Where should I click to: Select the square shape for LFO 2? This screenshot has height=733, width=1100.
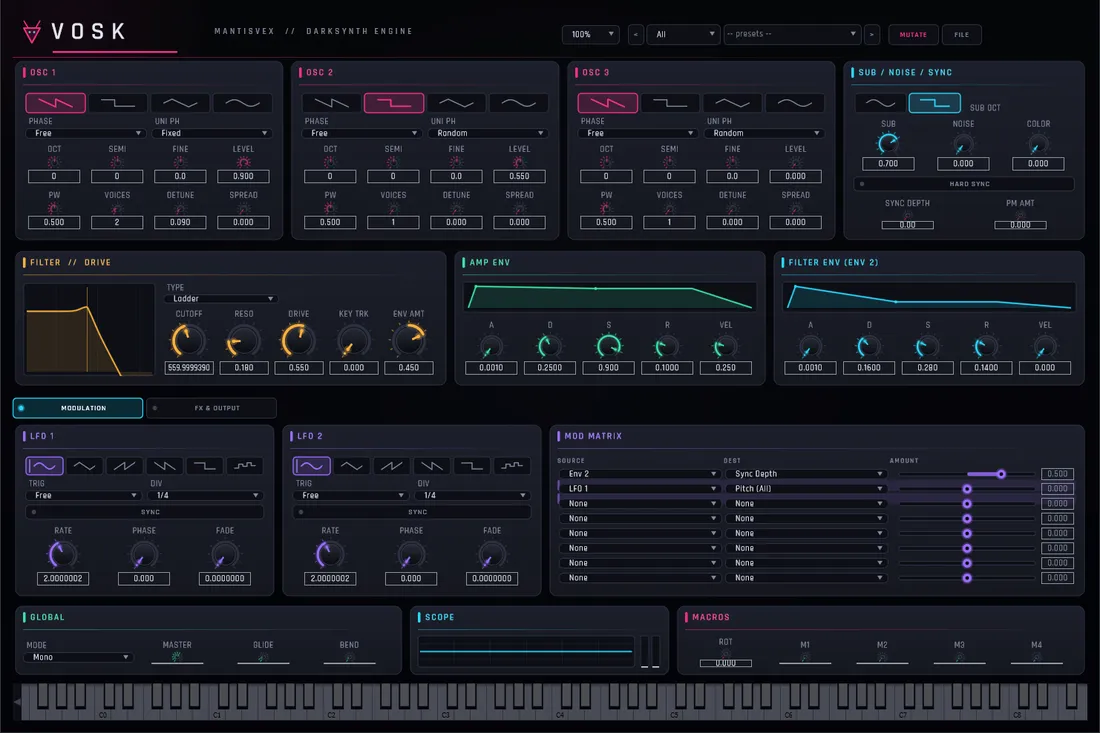coord(472,466)
